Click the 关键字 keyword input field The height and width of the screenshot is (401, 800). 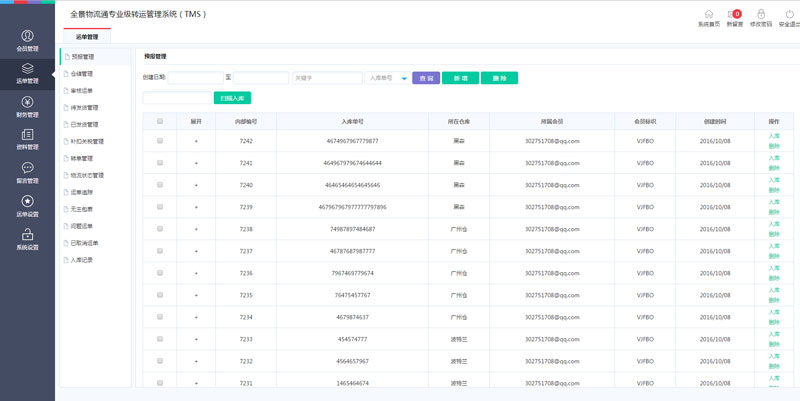[x=325, y=78]
